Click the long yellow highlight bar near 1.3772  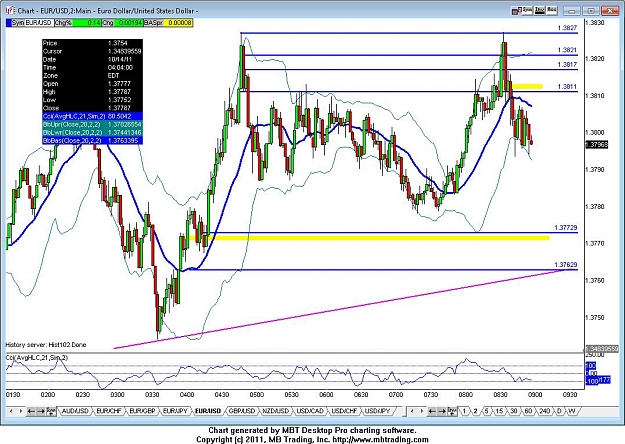[369, 238]
